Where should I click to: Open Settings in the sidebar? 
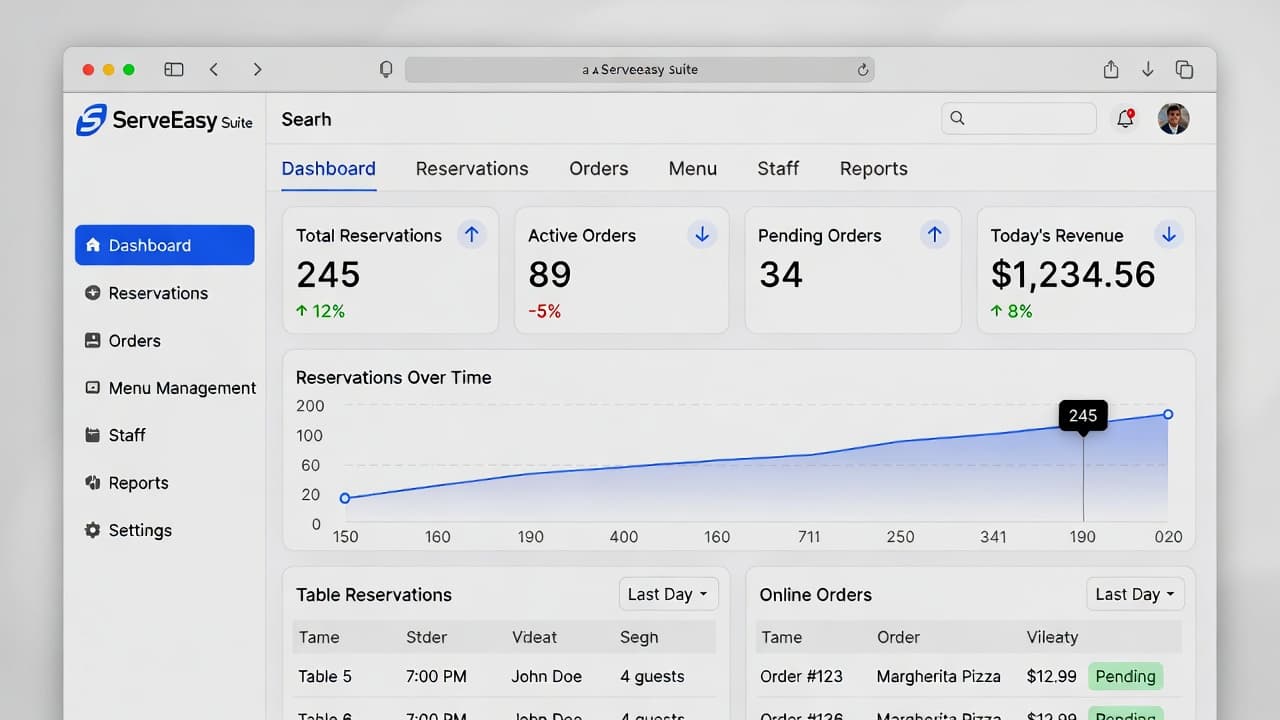click(140, 530)
